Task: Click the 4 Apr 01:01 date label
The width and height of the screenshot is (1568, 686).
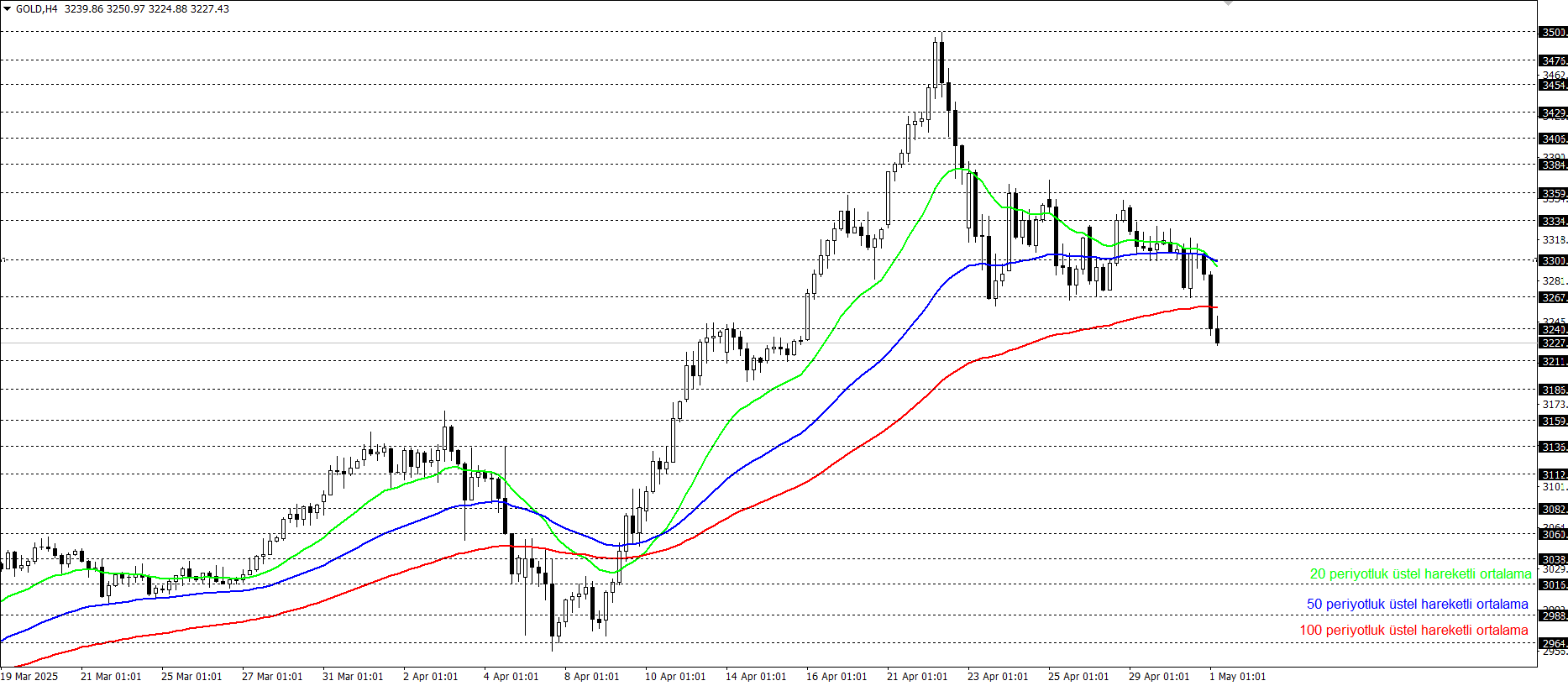Action: coord(511,676)
